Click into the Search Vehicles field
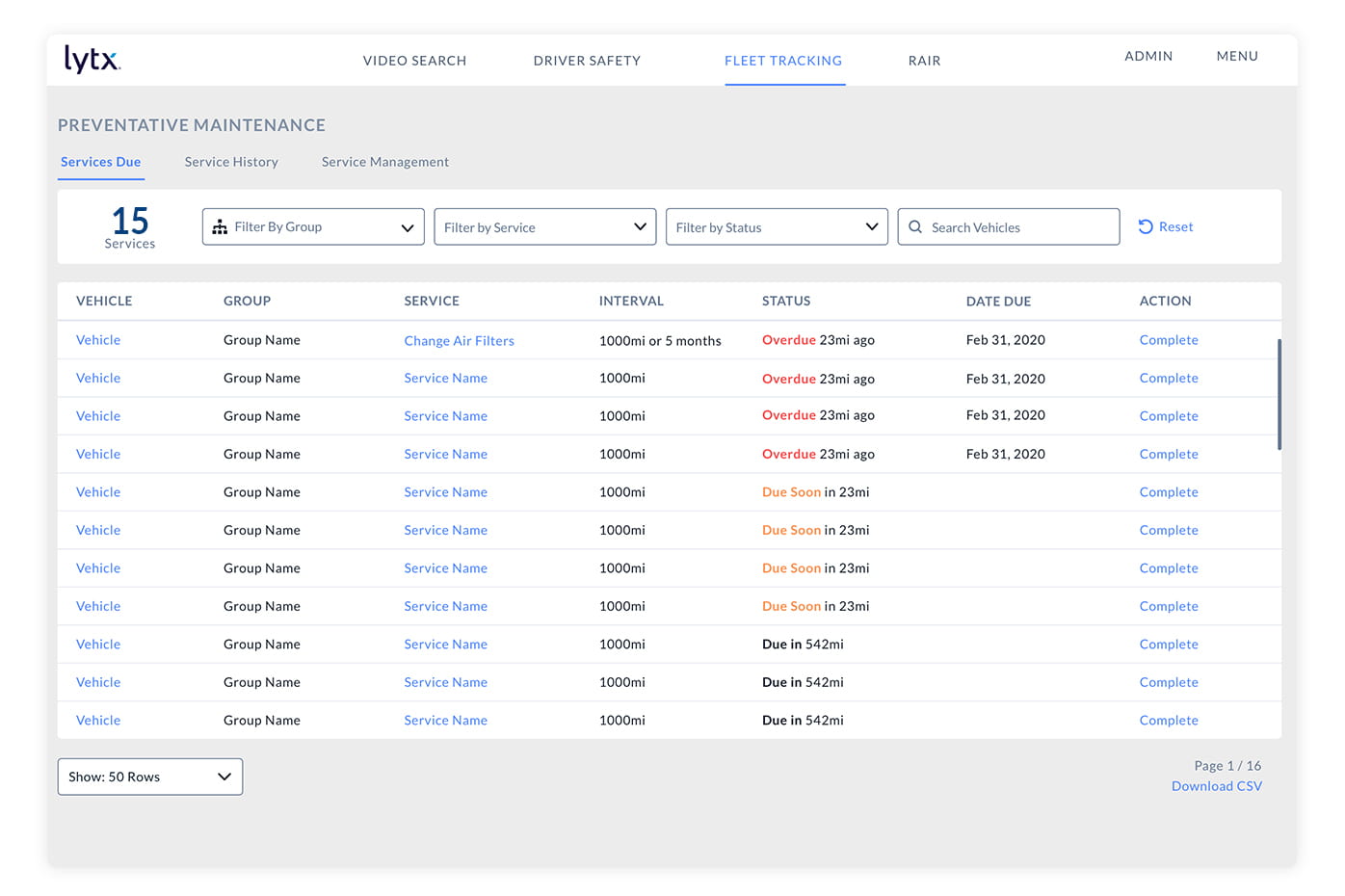 (1021, 227)
